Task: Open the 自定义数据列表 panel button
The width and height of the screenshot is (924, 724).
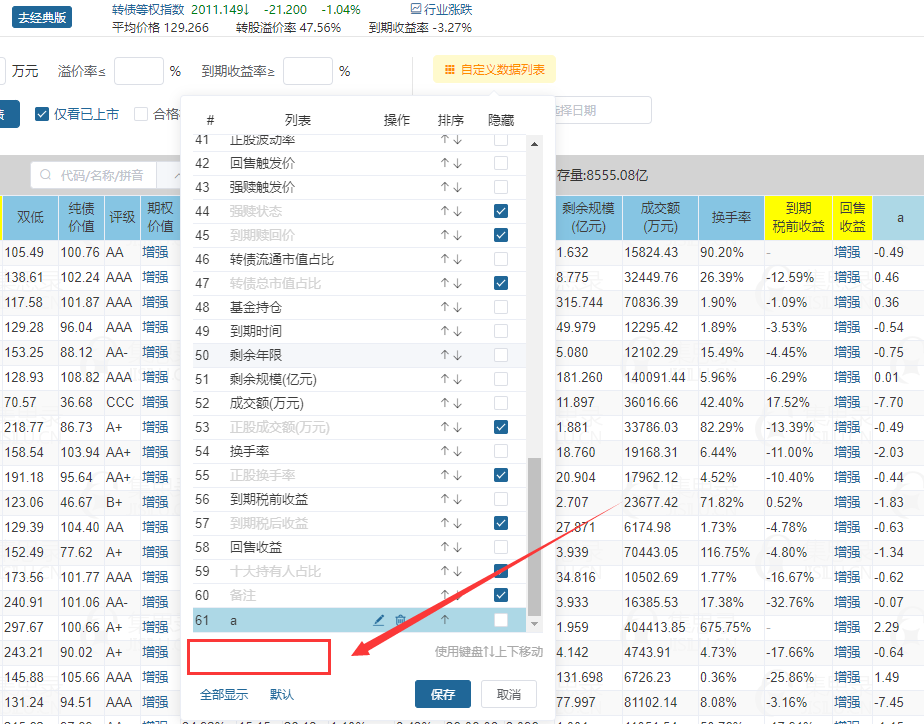Action: [494, 70]
